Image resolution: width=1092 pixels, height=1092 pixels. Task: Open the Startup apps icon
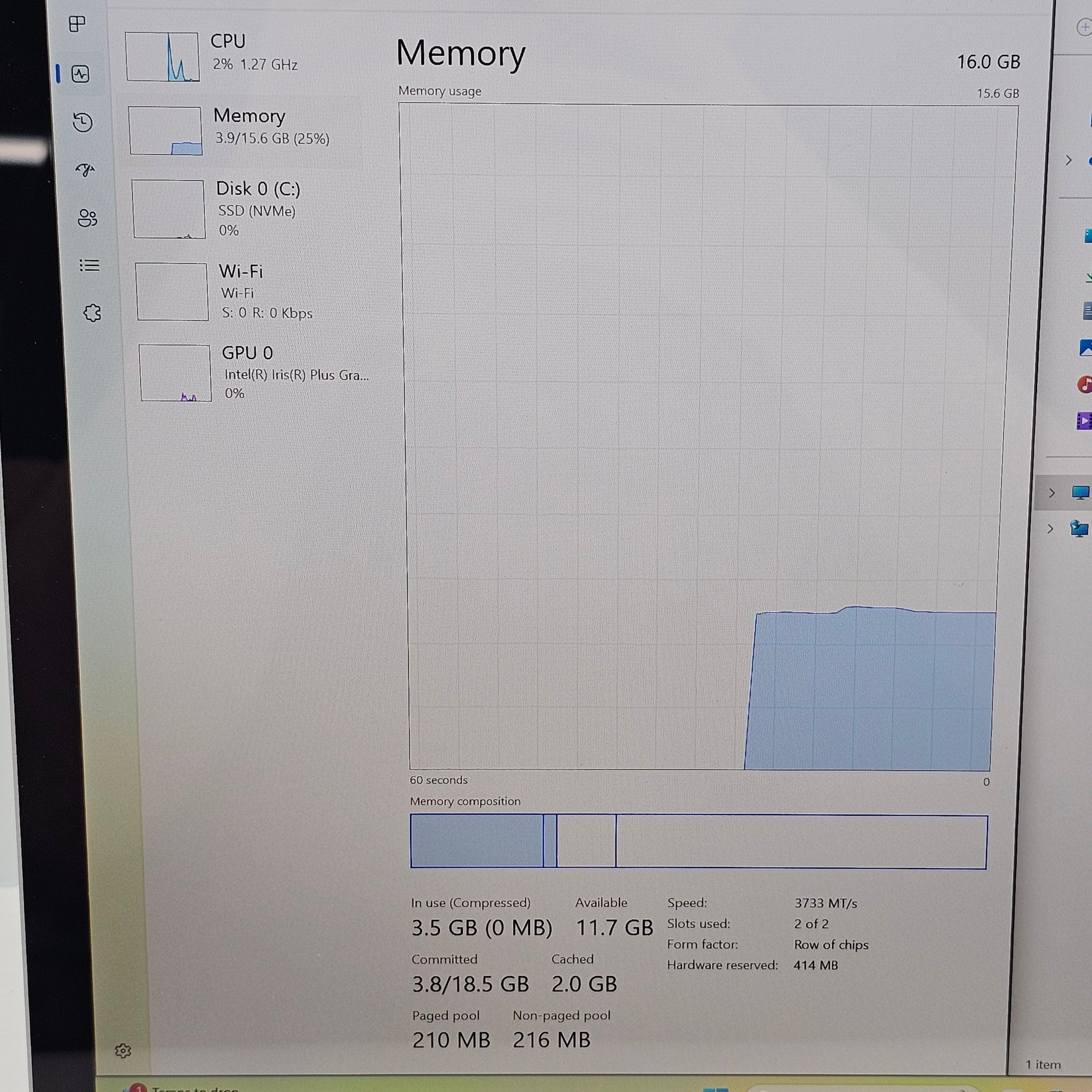pos(85,169)
